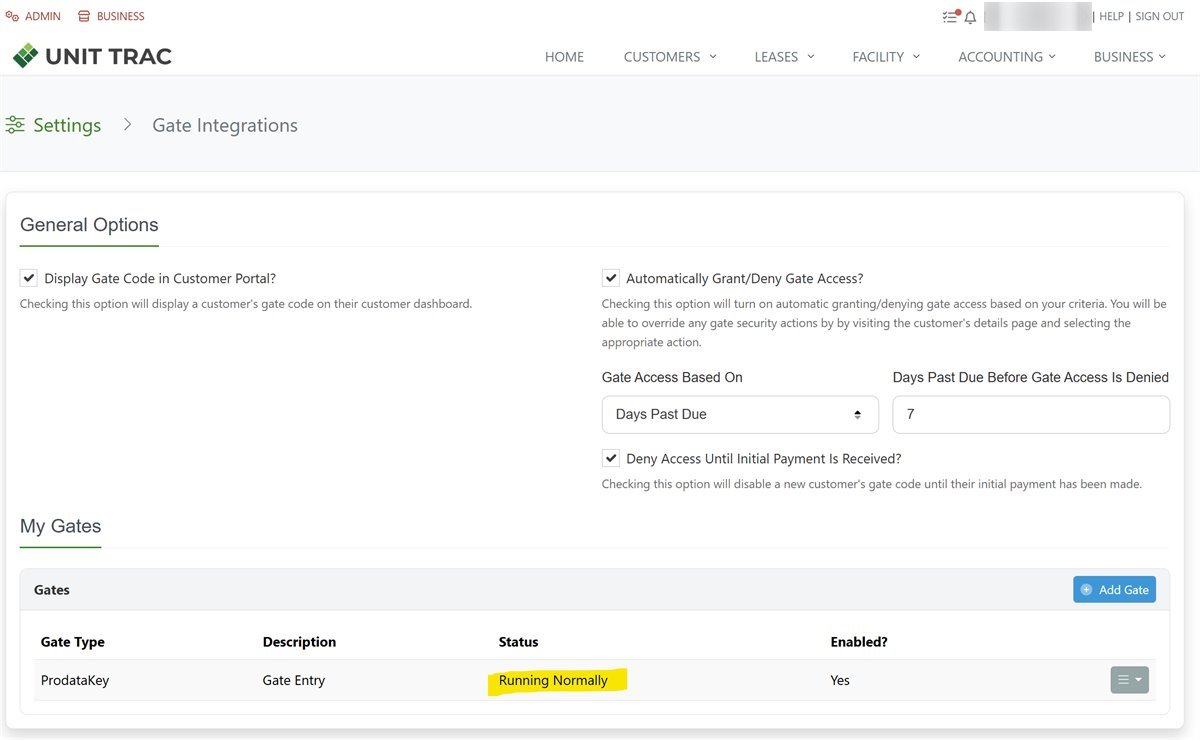This screenshot has width=1200, height=740.
Task: Open the Help link
Action: (x=1111, y=17)
